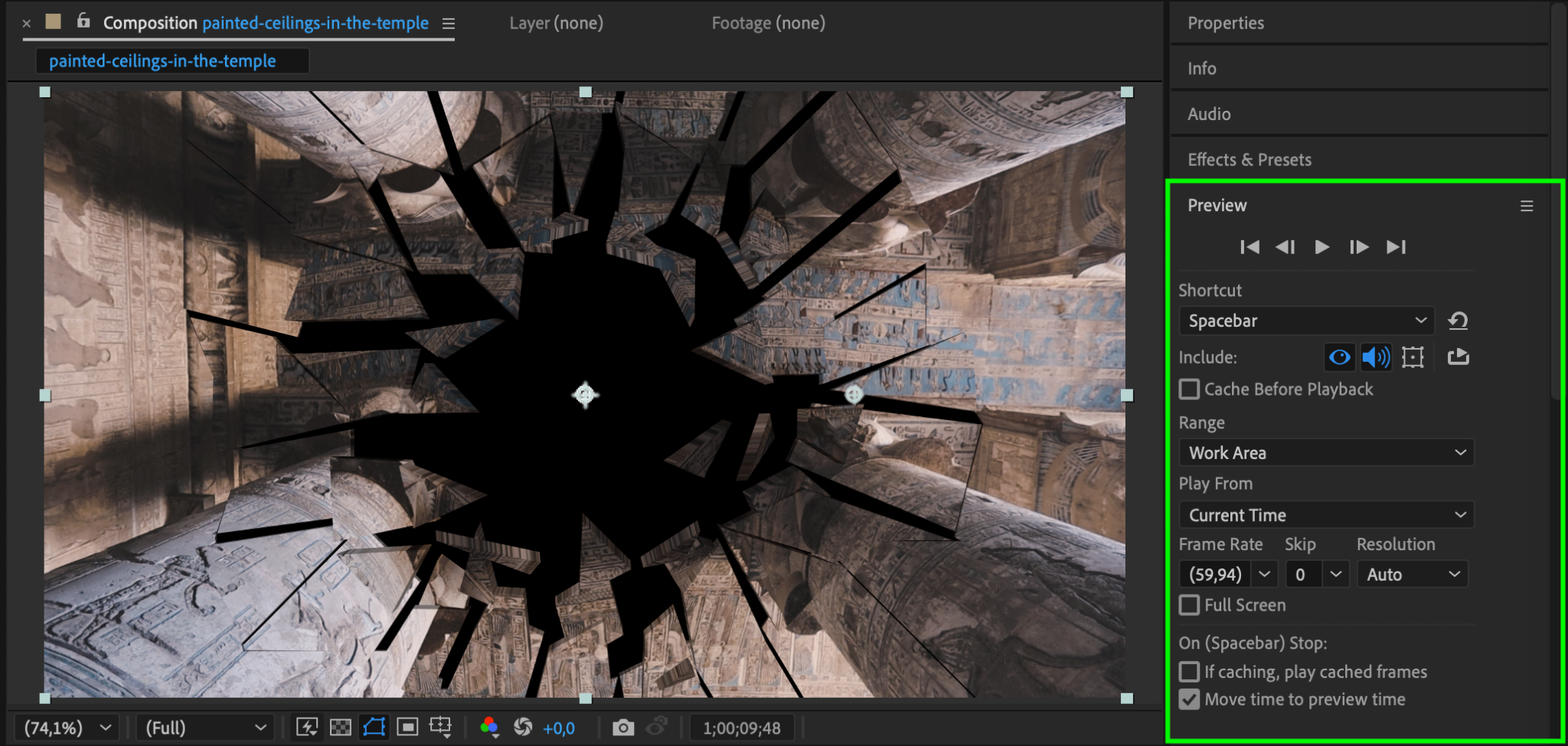Open the channel and color management settings
Image resolution: width=1568 pixels, height=746 pixels.
point(489,728)
